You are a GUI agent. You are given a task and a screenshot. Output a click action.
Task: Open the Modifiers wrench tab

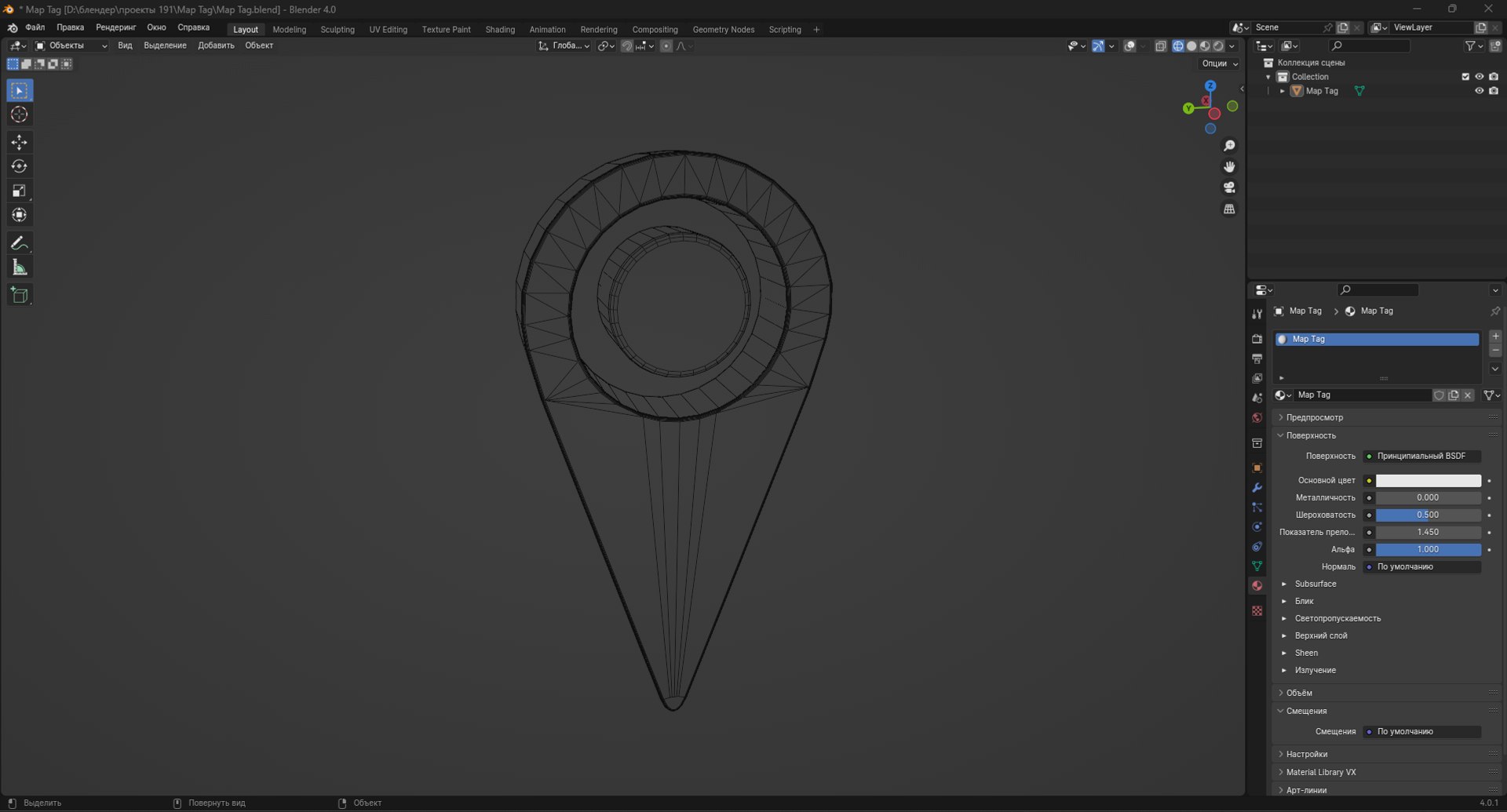tap(1257, 487)
